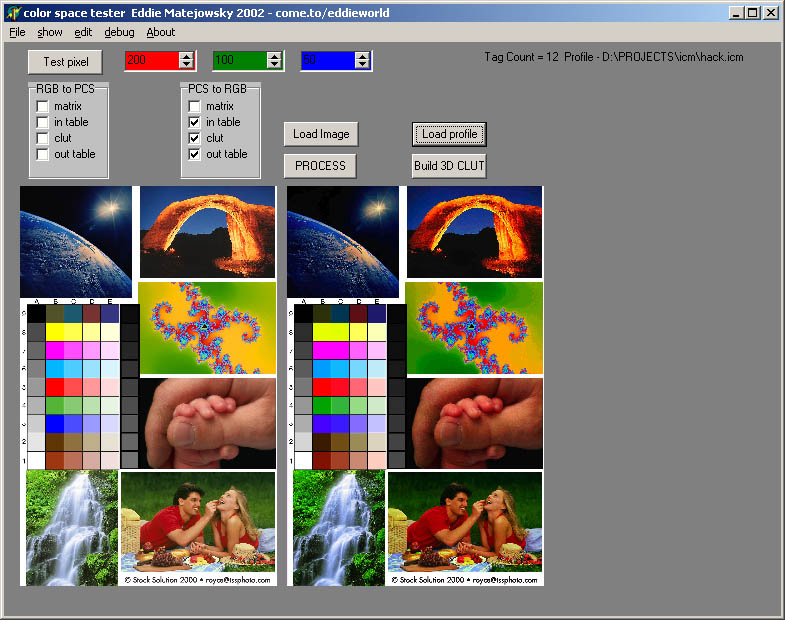Screen dimensions: 785x620
Task: Enable matrix checkbox in RGB to PCS
Action: [43, 106]
